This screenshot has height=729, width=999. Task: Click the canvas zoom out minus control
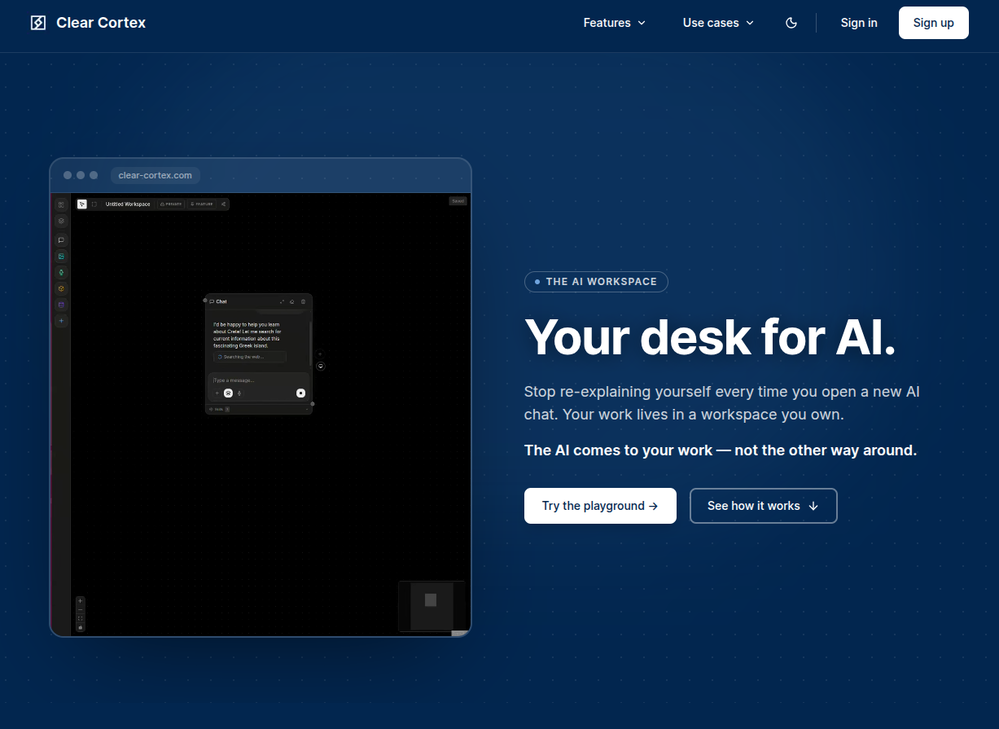80,610
